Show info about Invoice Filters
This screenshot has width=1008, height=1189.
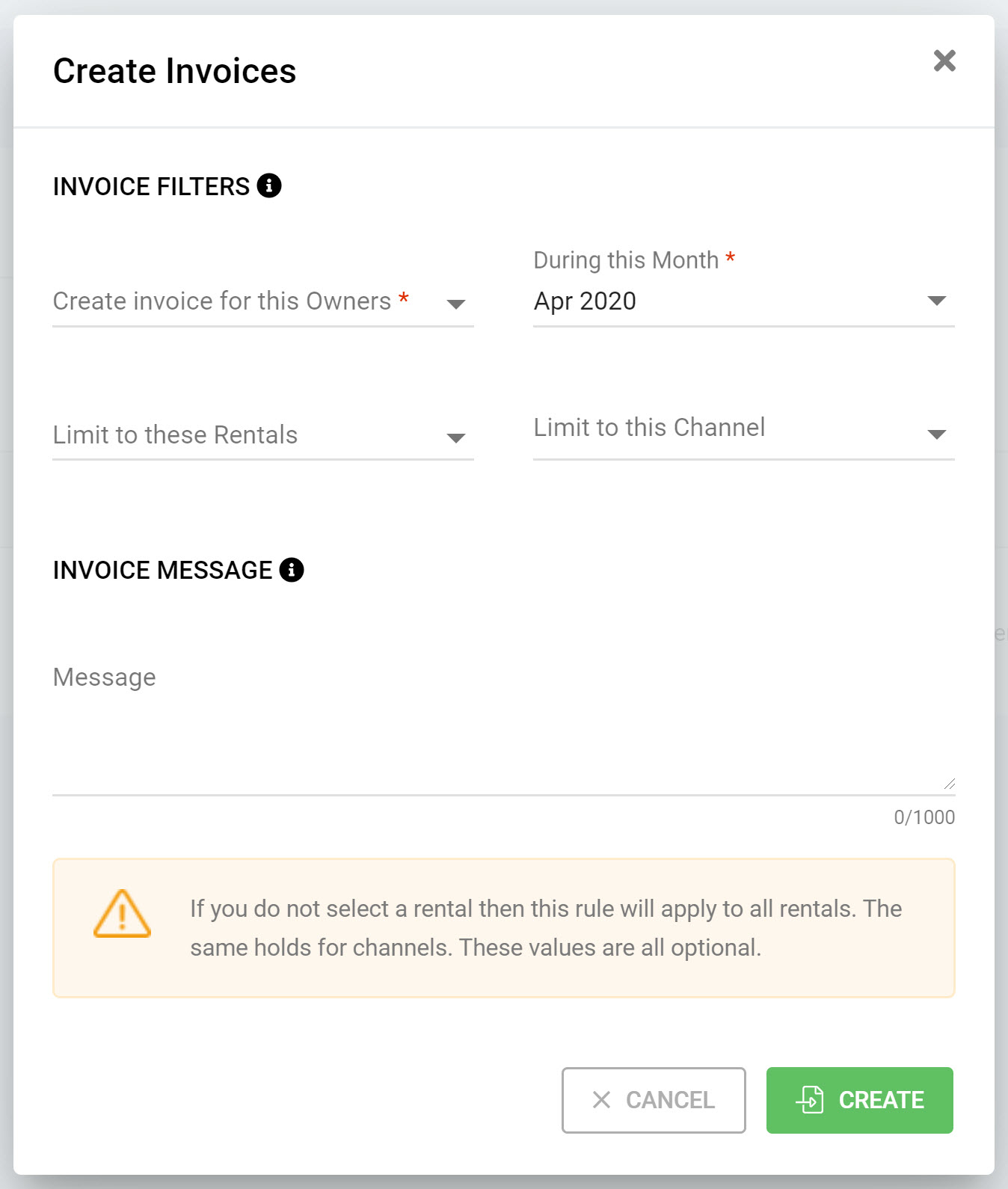(269, 185)
